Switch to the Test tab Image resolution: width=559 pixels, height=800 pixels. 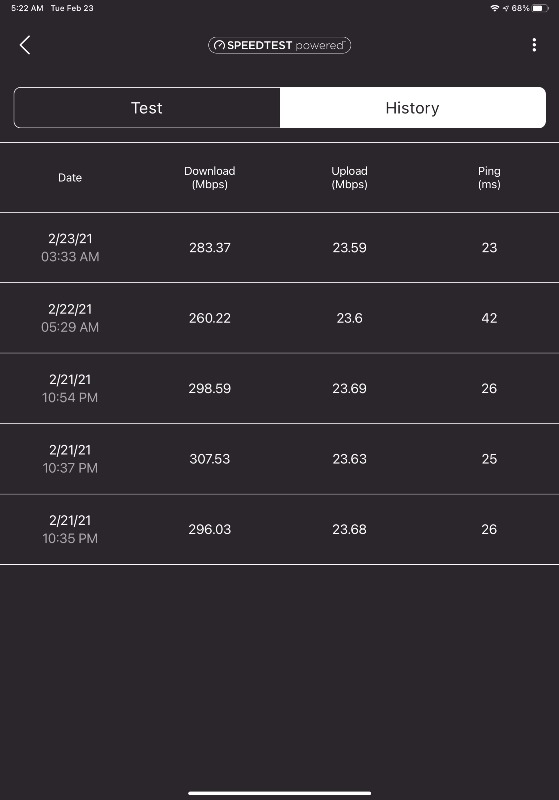[147, 108]
